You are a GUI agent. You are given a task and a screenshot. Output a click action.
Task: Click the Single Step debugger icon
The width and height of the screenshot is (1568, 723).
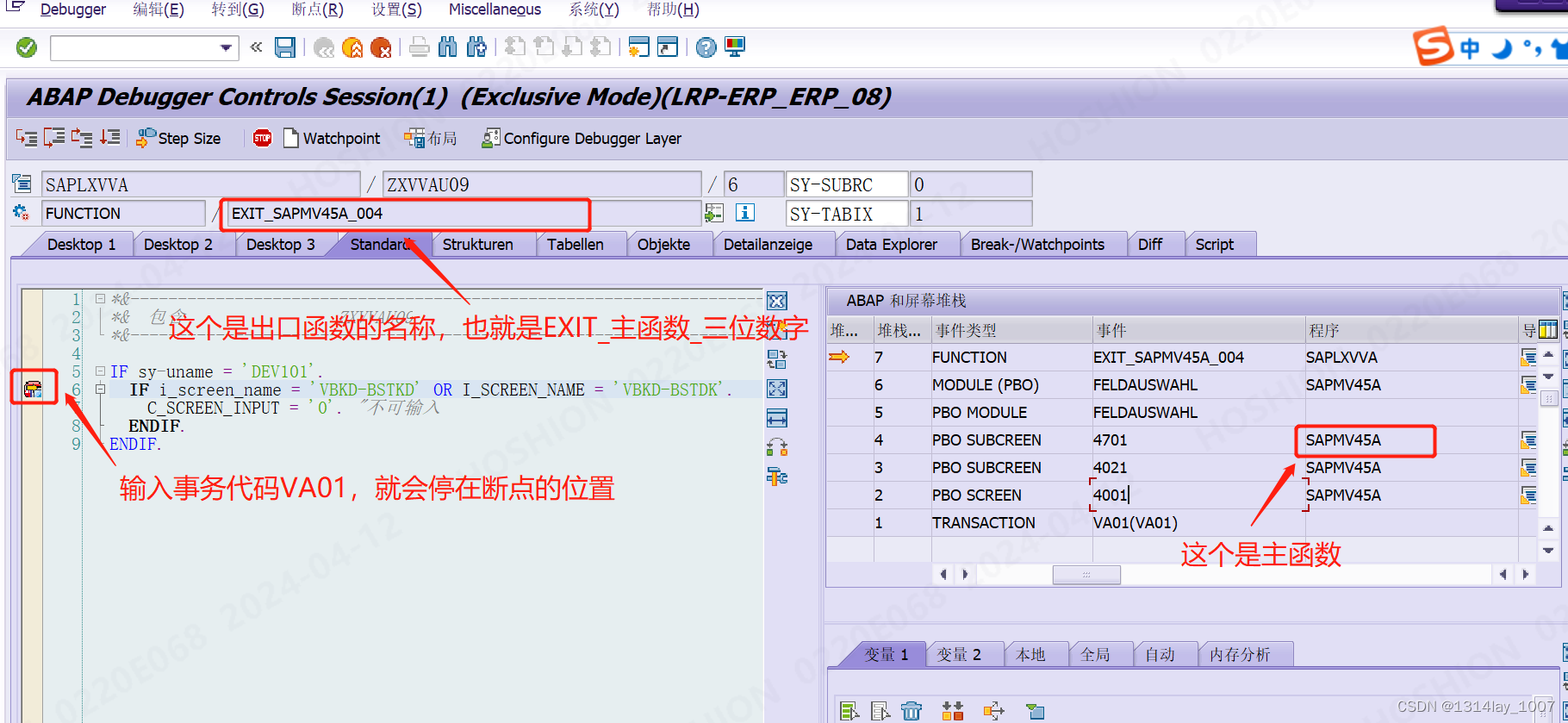point(27,138)
